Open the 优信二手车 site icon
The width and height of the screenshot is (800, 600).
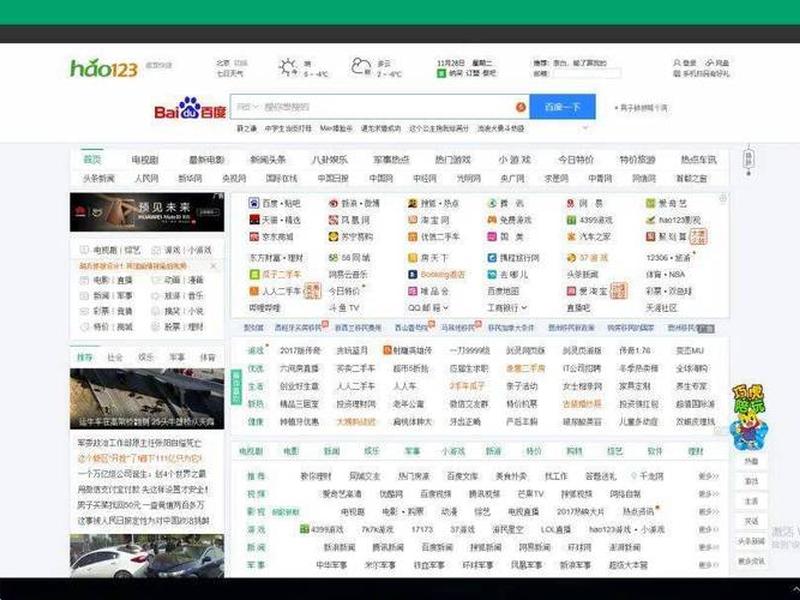(x=412, y=237)
